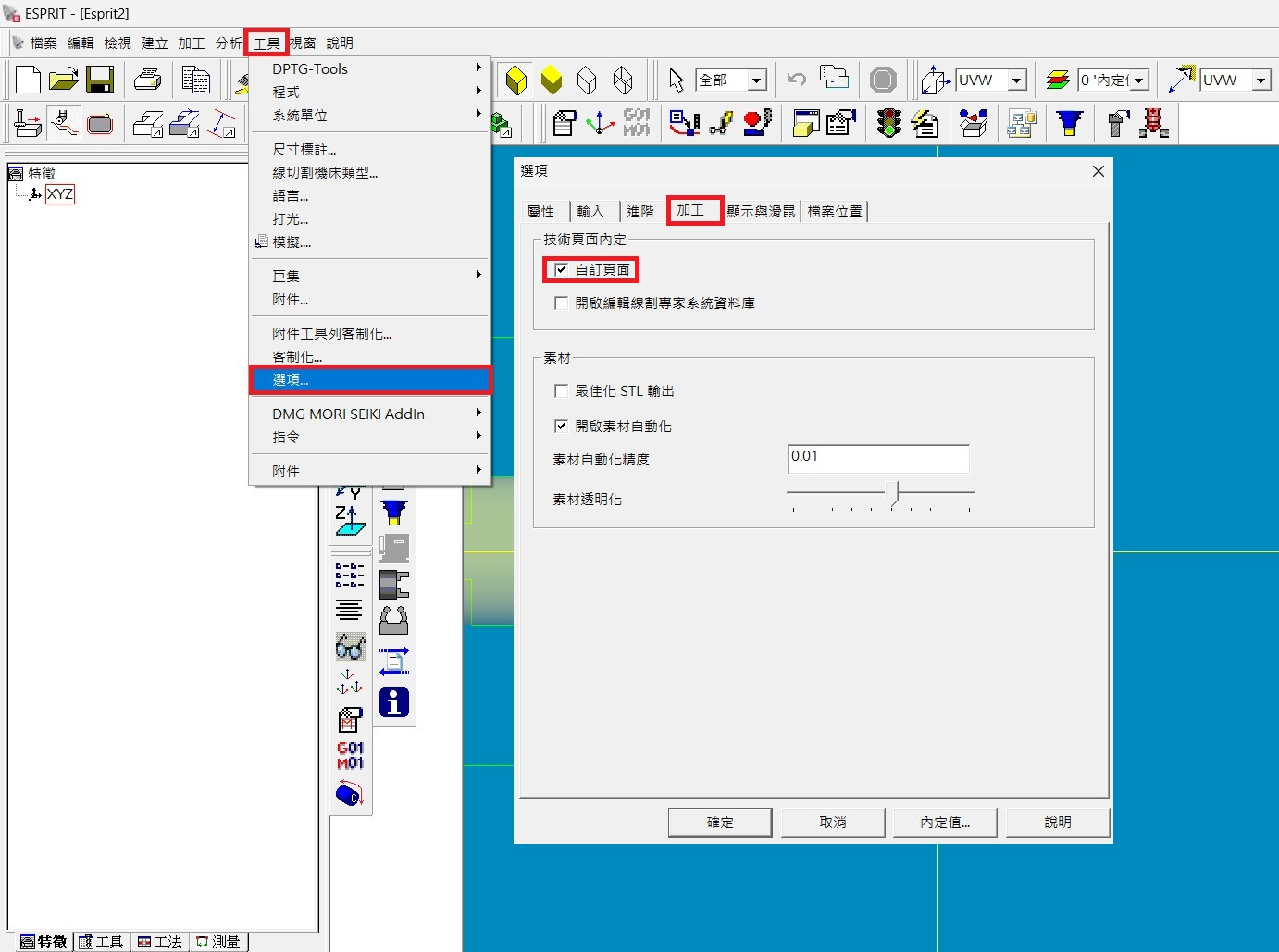Toggle the 開啟素材自動化 checkbox
The width and height of the screenshot is (1279, 952).
coord(561,427)
